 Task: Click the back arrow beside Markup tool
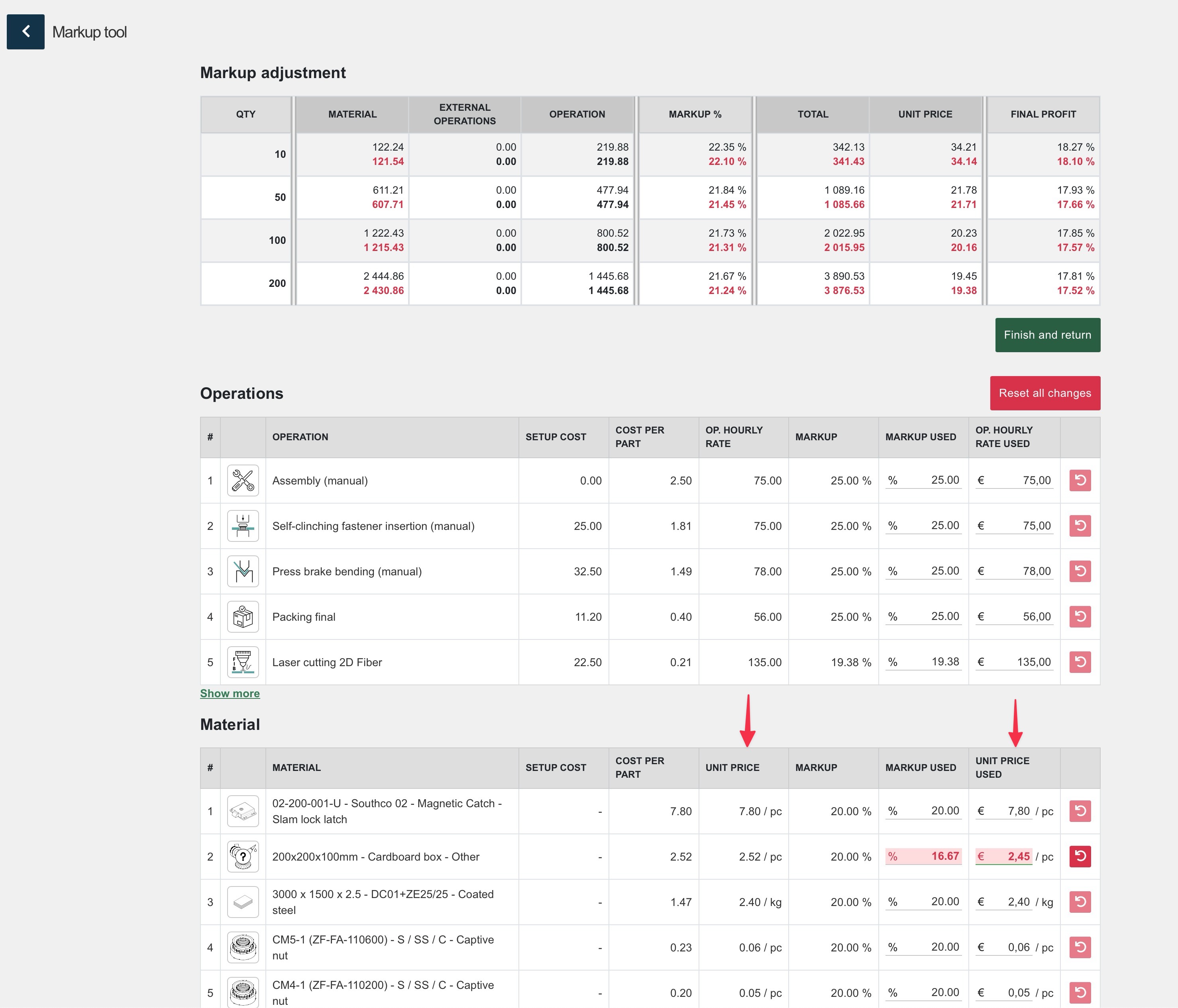pos(26,32)
